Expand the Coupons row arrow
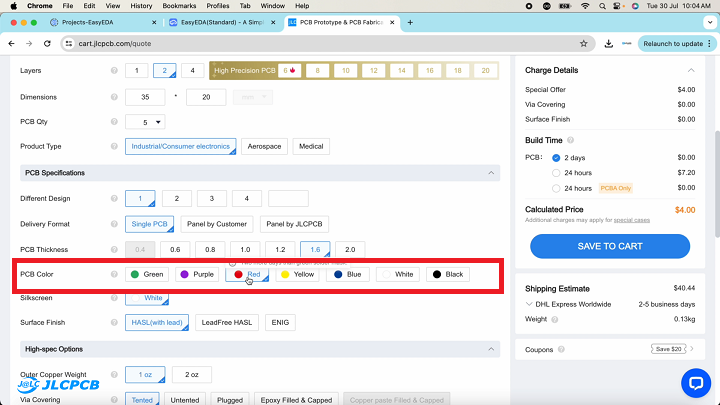 [692, 349]
